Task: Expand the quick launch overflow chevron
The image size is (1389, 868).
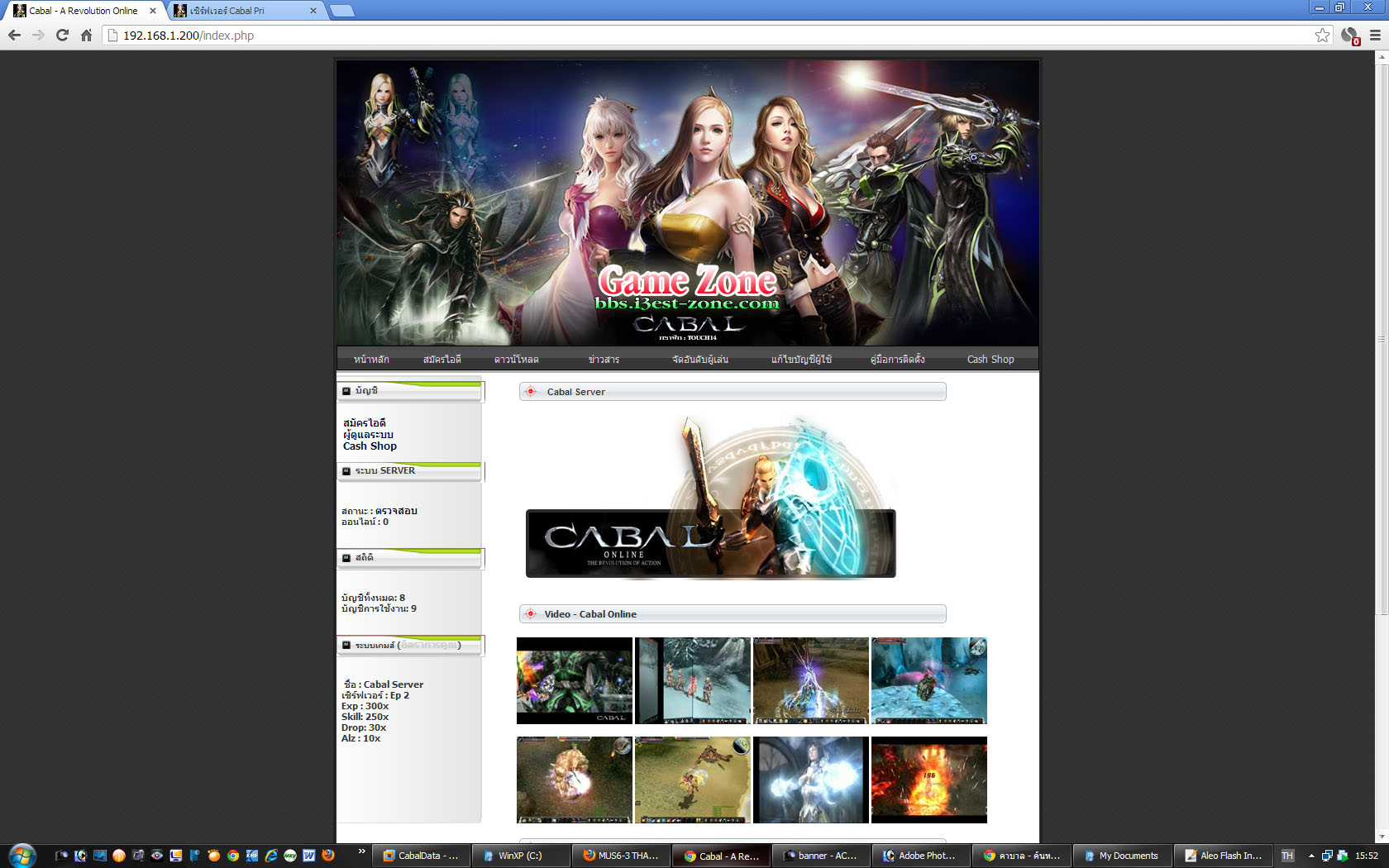Action: (361, 851)
